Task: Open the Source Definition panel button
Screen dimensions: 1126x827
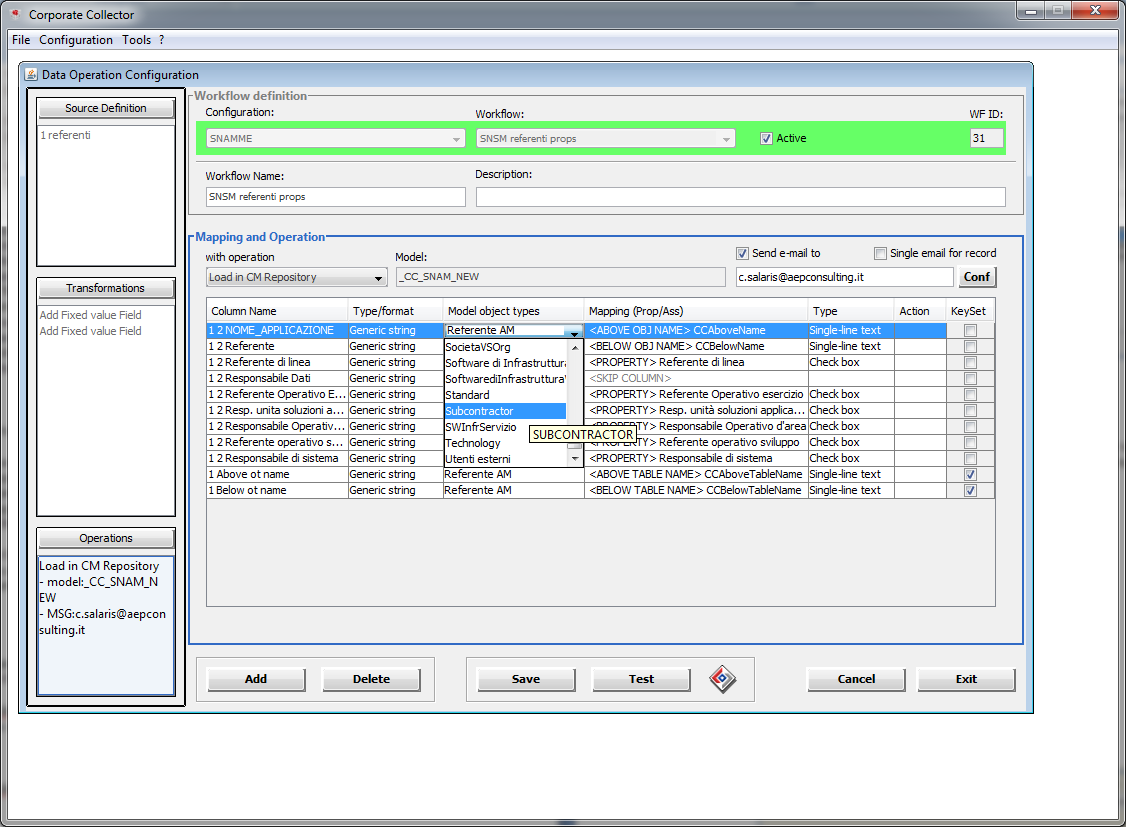Action: 106,108
